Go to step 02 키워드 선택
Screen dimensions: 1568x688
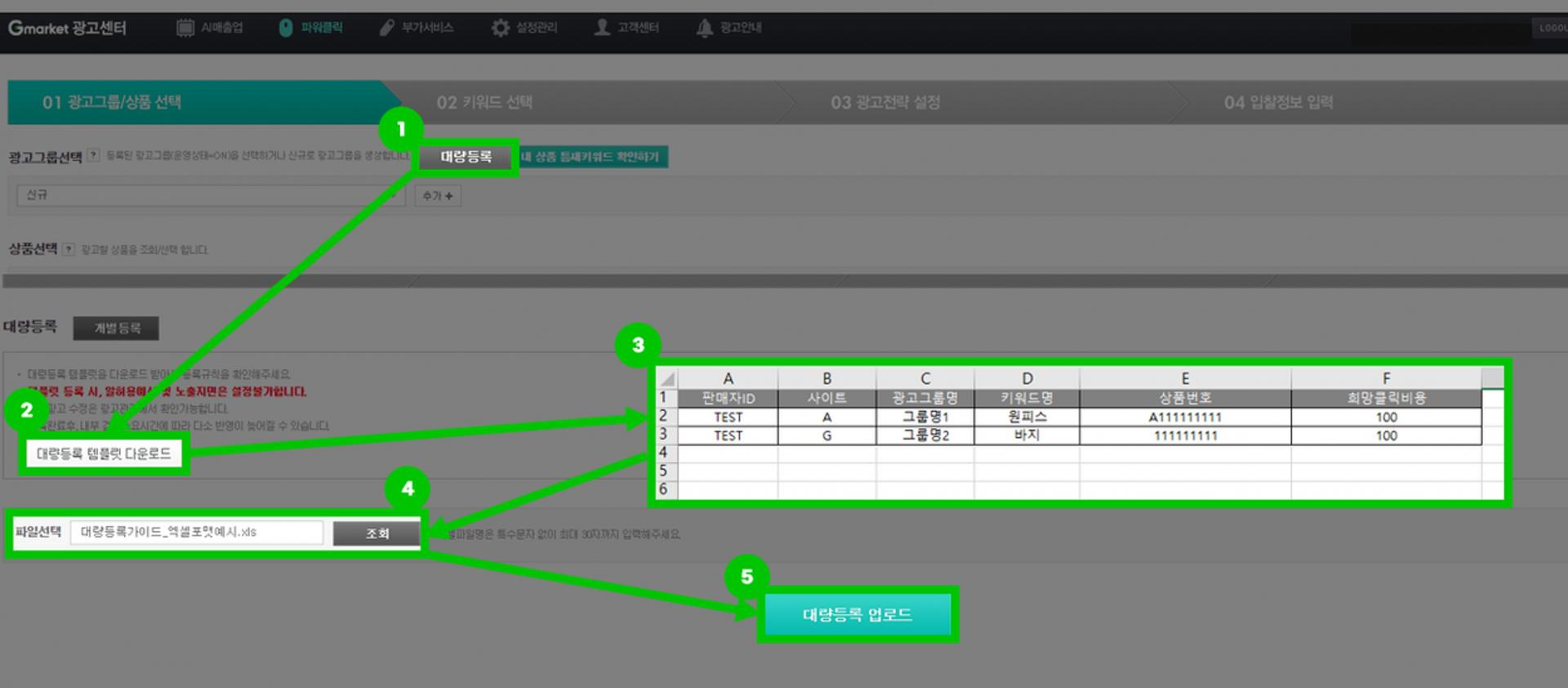[484, 102]
